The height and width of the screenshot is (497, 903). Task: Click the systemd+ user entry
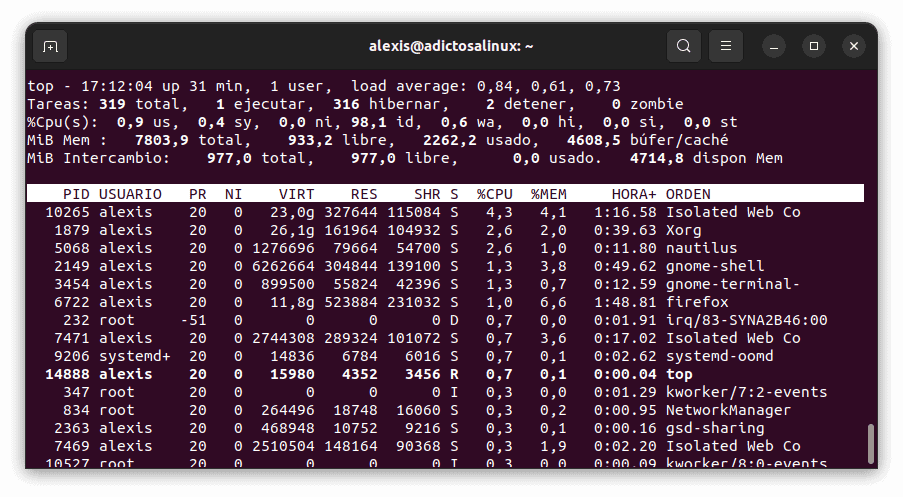coord(135,356)
